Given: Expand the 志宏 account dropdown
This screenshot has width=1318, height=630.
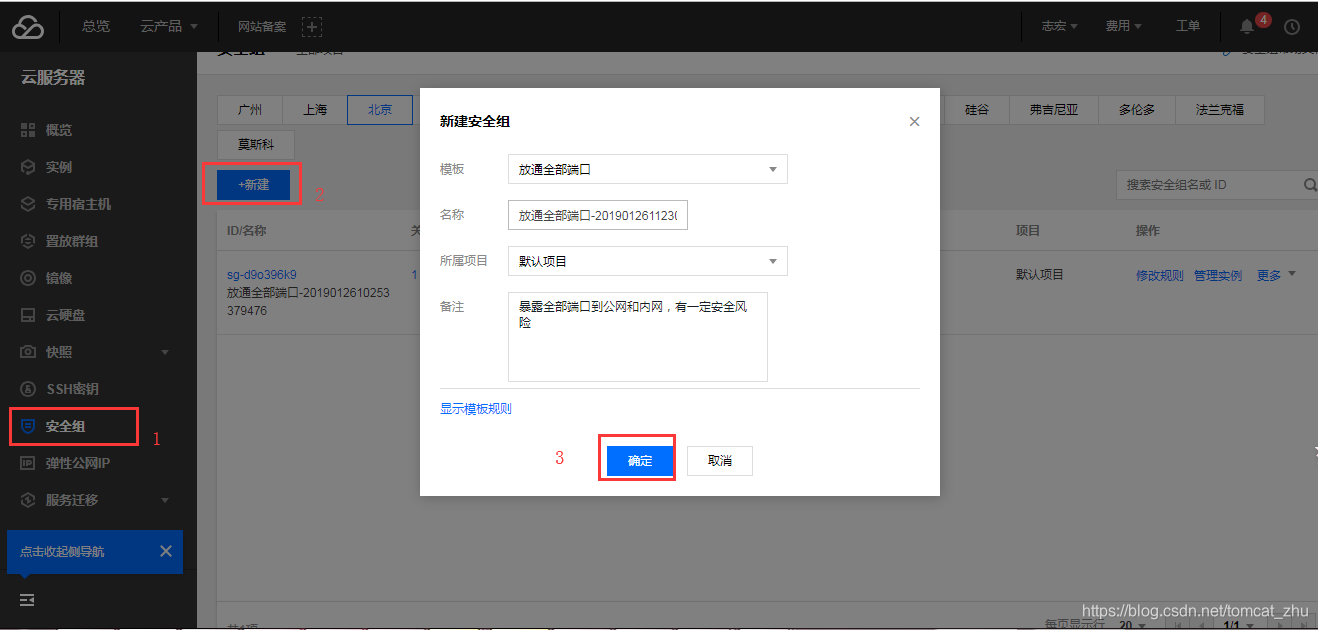Looking at the screenshot, I should tap(1059, 26).
